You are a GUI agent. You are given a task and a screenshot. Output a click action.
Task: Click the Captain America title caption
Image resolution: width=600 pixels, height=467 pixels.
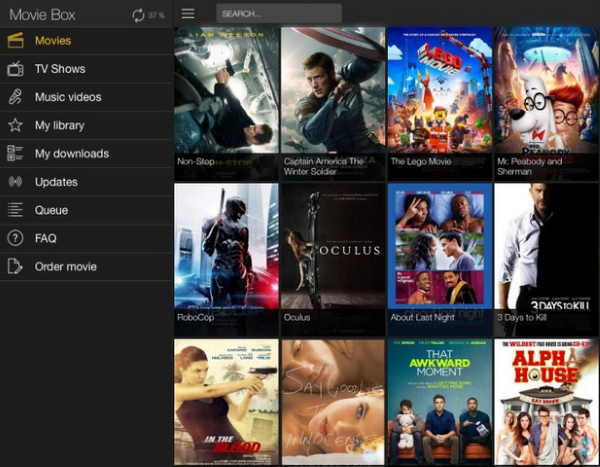(x=323, y=167)
